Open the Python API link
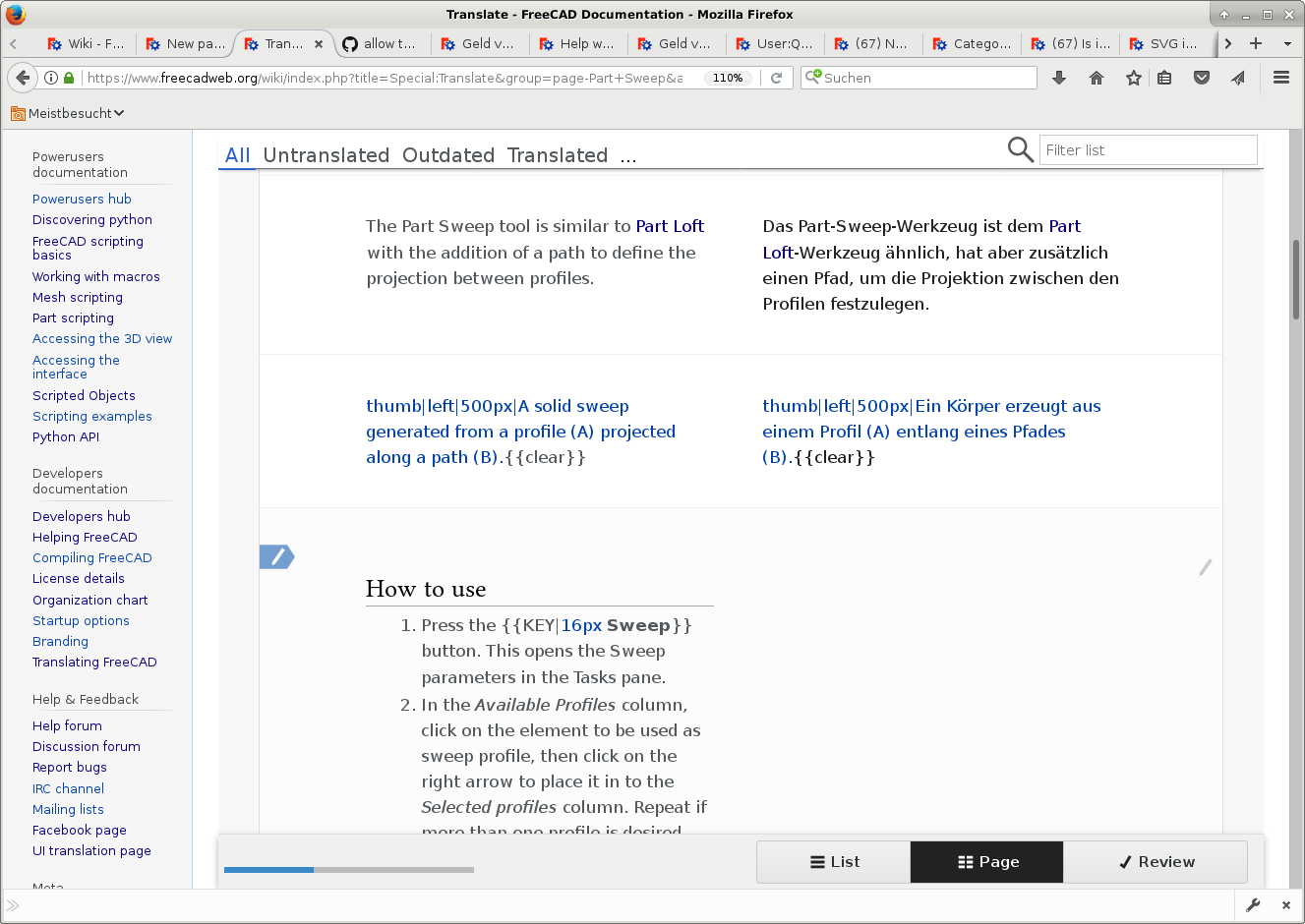 66,436
